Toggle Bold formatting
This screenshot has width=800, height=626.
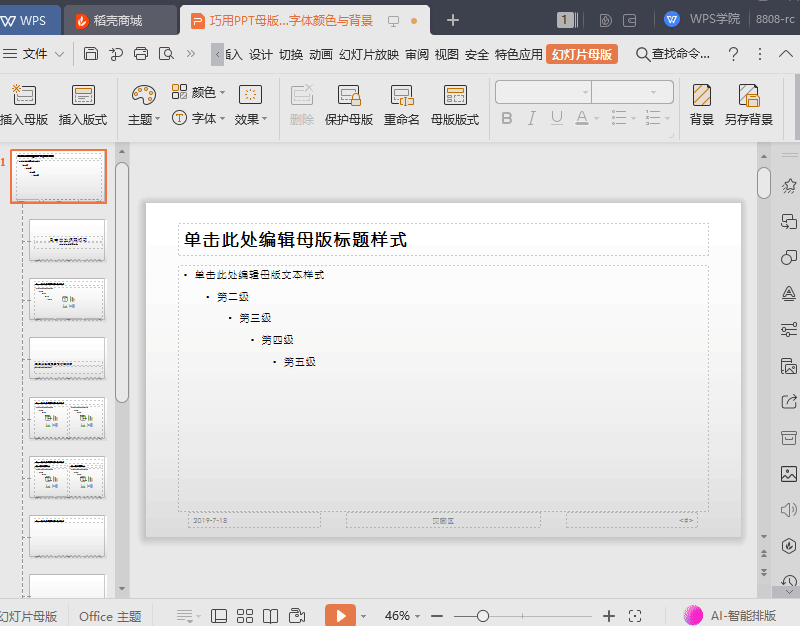click(x=507, y=118)
